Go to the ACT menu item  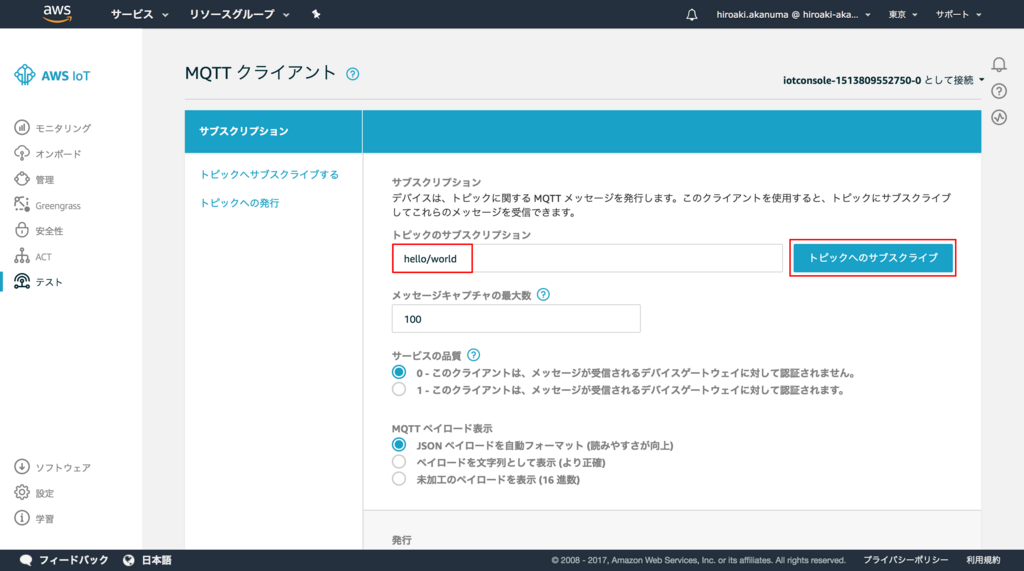(x=43, y=257)
